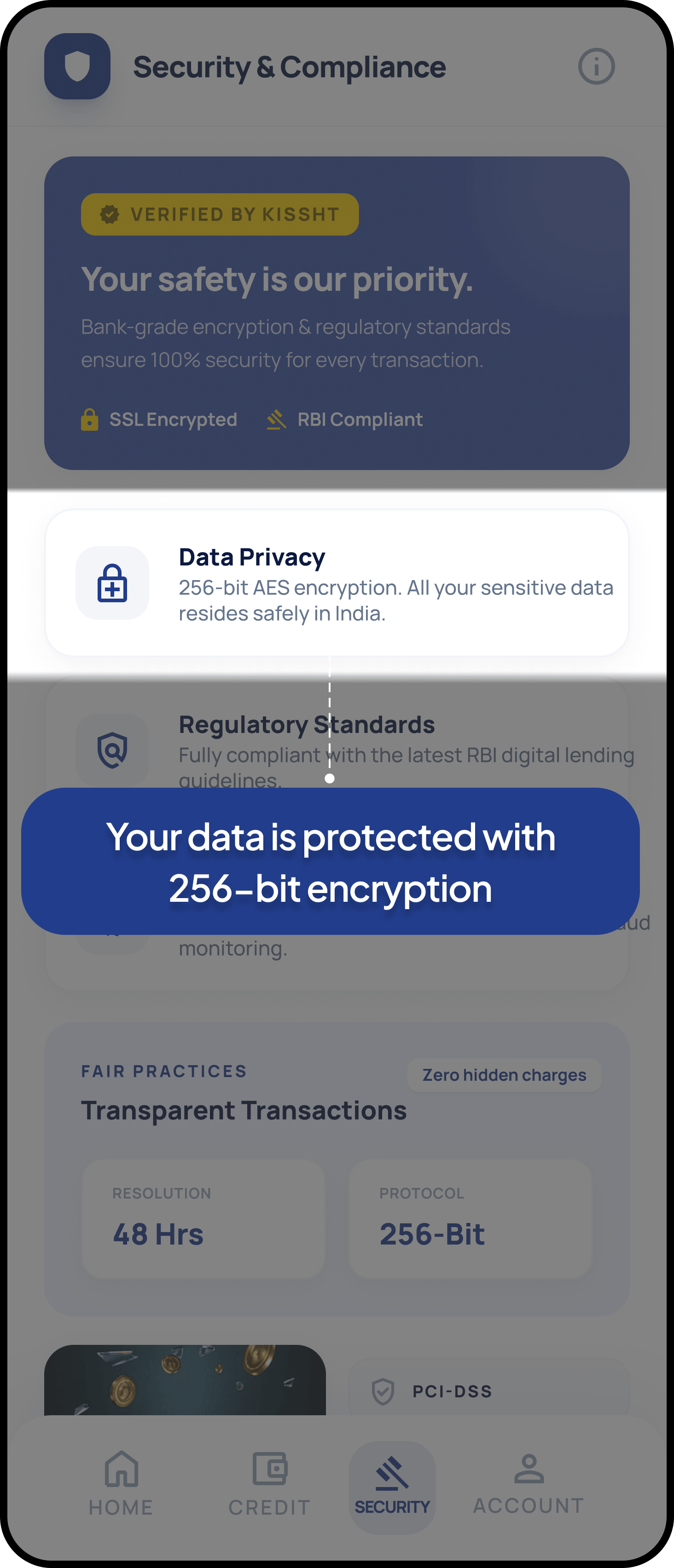
Task: Open the Home tab
Action: [121, 1483]
